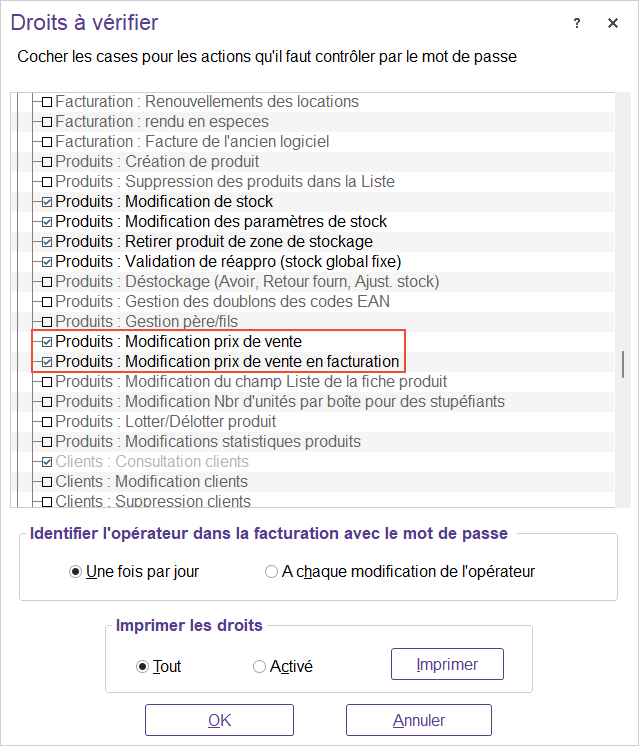This screenshot has height=746, width=639.
Task: Check Produits : Création de produit
Action: click(46, 162)
